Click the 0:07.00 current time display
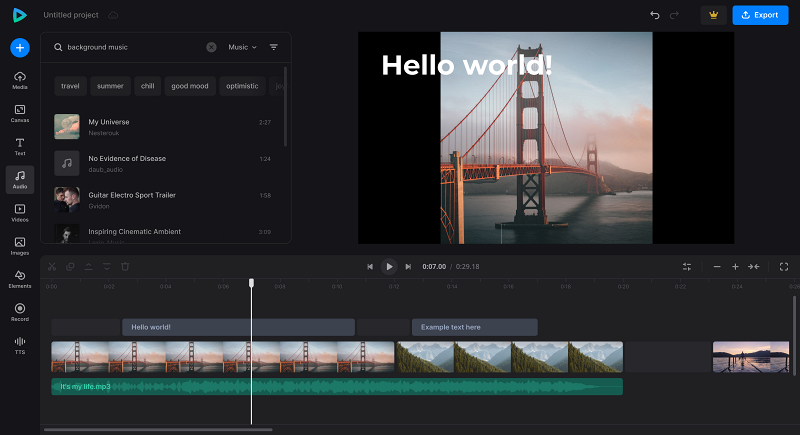The height and width of the screenshot is (435, 800). [x=434, y=267]
